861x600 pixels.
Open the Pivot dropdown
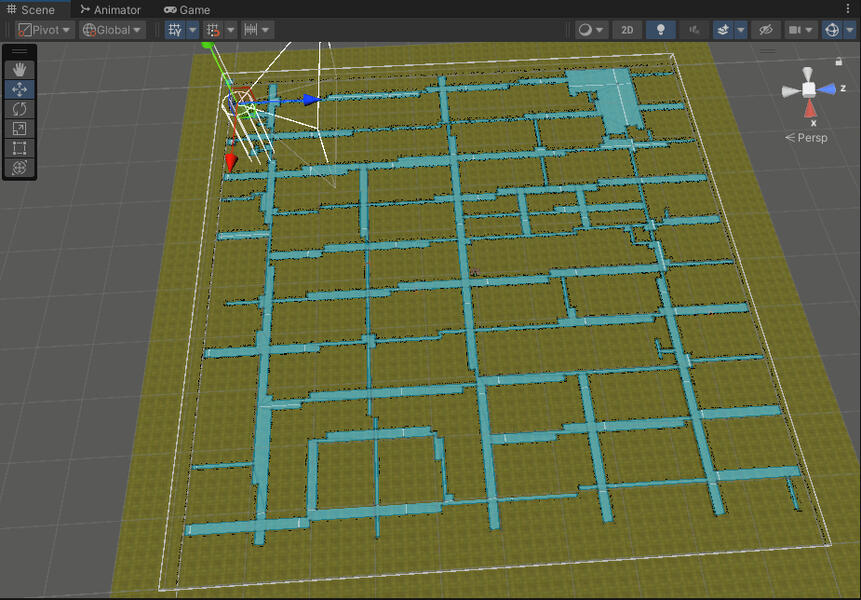point(45,30)
